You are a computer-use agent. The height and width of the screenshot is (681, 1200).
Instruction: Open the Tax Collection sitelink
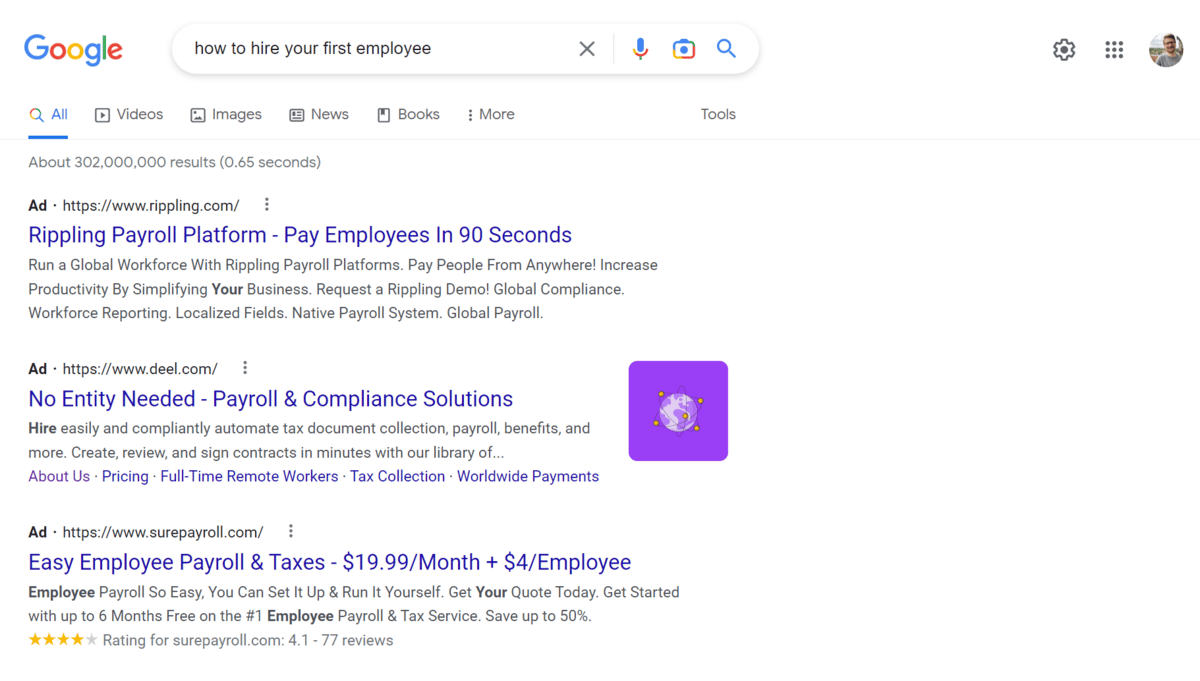click(x=397, y=477)
